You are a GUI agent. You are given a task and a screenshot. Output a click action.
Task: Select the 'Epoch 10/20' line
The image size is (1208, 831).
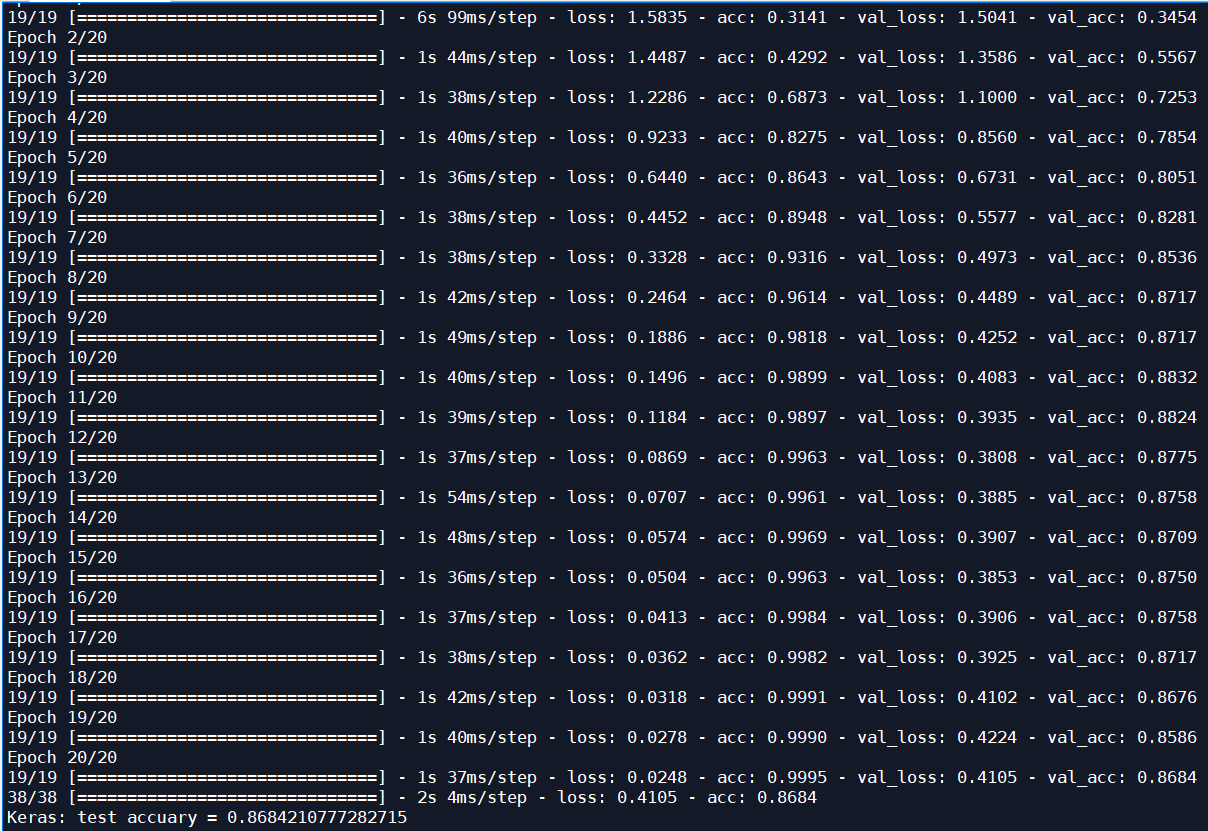point(62,357)
